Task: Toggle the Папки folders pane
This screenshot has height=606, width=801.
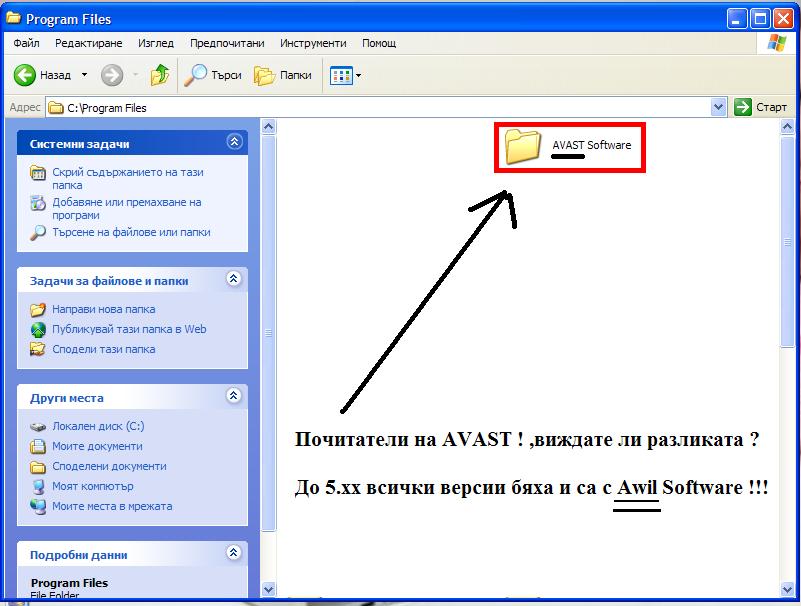Action: coord(283,75)
